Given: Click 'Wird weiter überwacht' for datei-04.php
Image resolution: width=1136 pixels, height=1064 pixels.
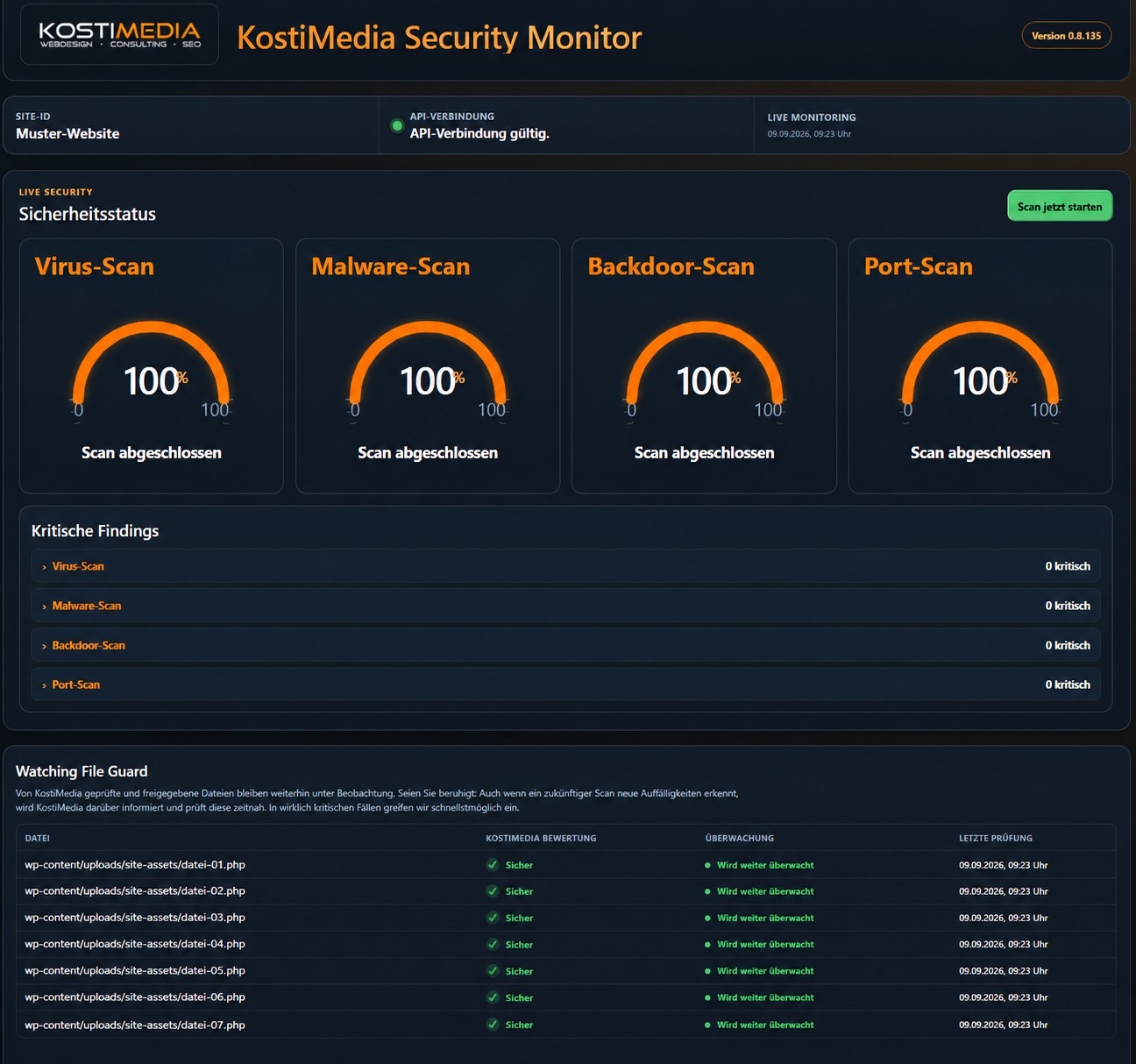Looking at the screenshot, I should coord(765,945).
